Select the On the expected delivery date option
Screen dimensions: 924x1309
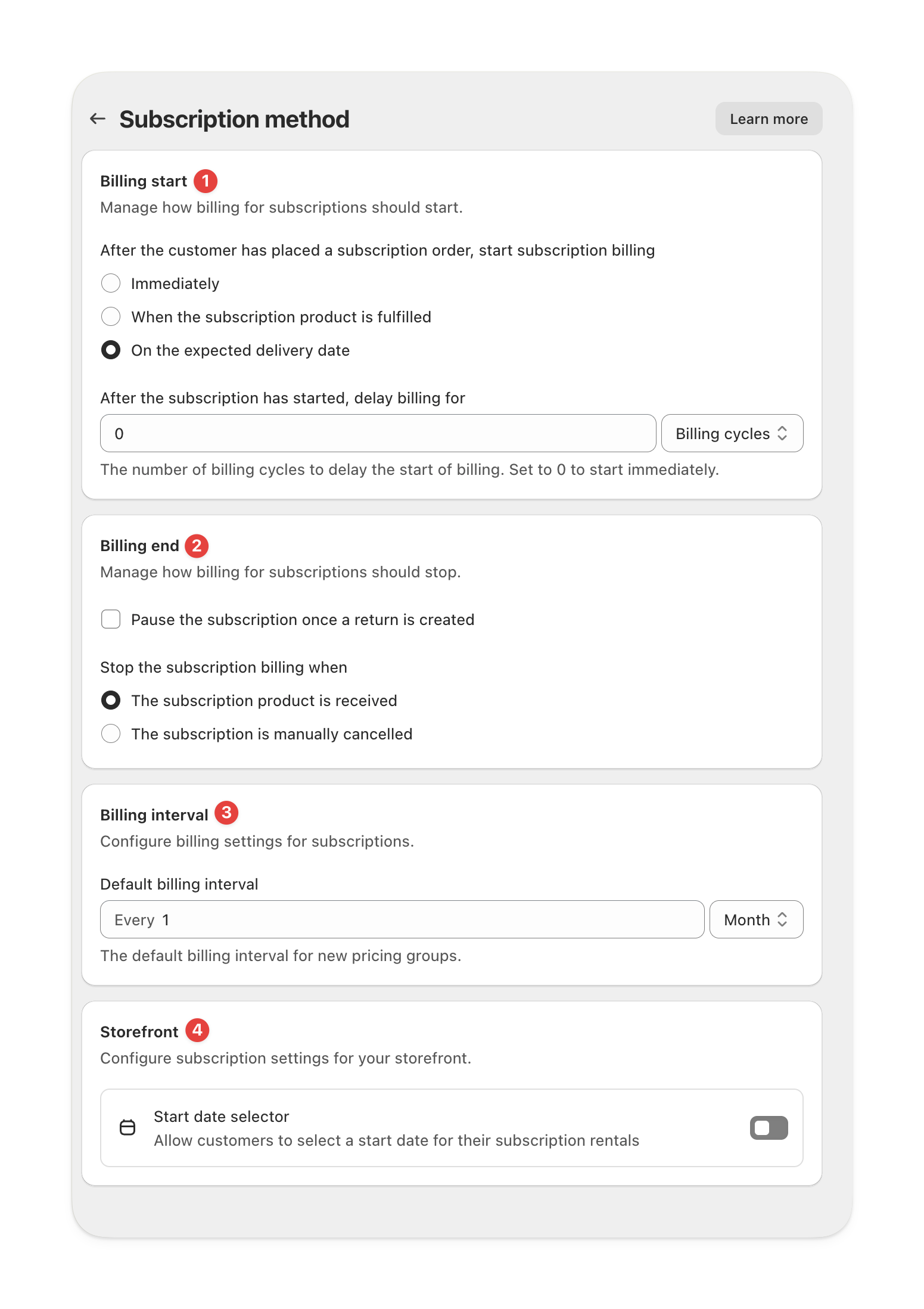(111, 350)
